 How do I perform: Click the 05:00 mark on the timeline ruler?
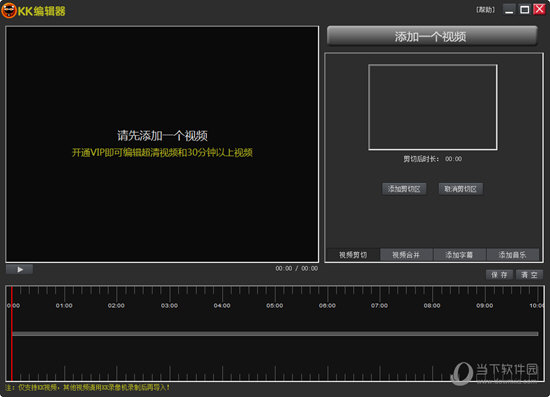[275, 305]
